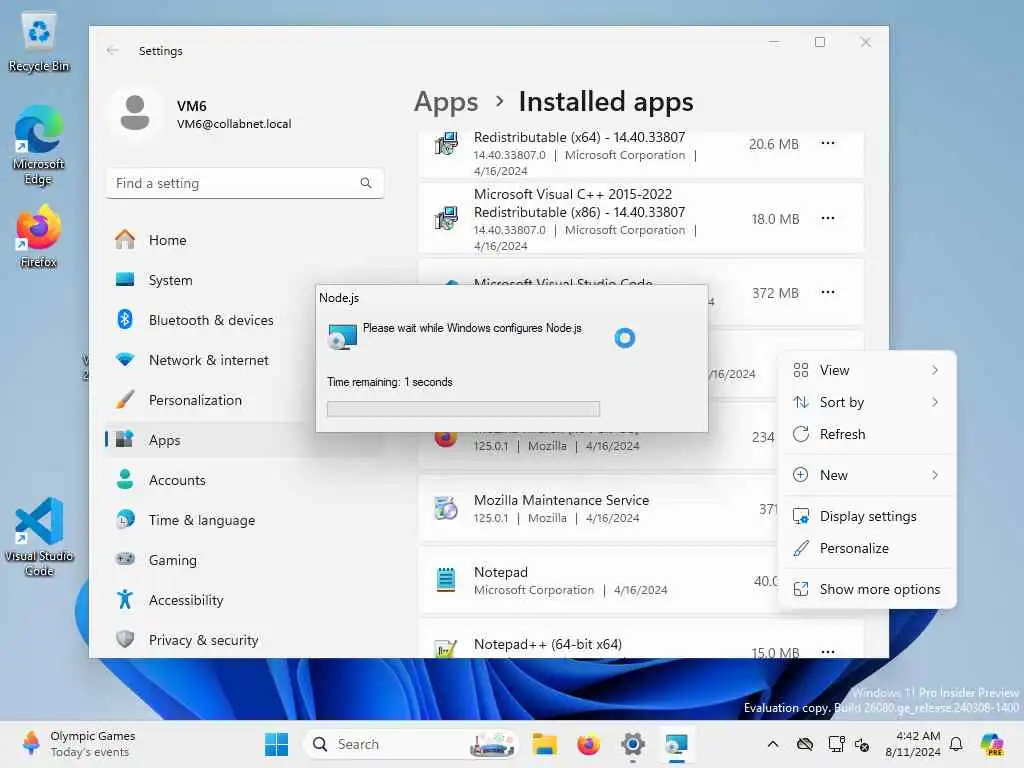Click 'Time remaining: 1 seconds' text
Image resolution: width=1024 pixels, height=768 pixels.
click(390, 382)
